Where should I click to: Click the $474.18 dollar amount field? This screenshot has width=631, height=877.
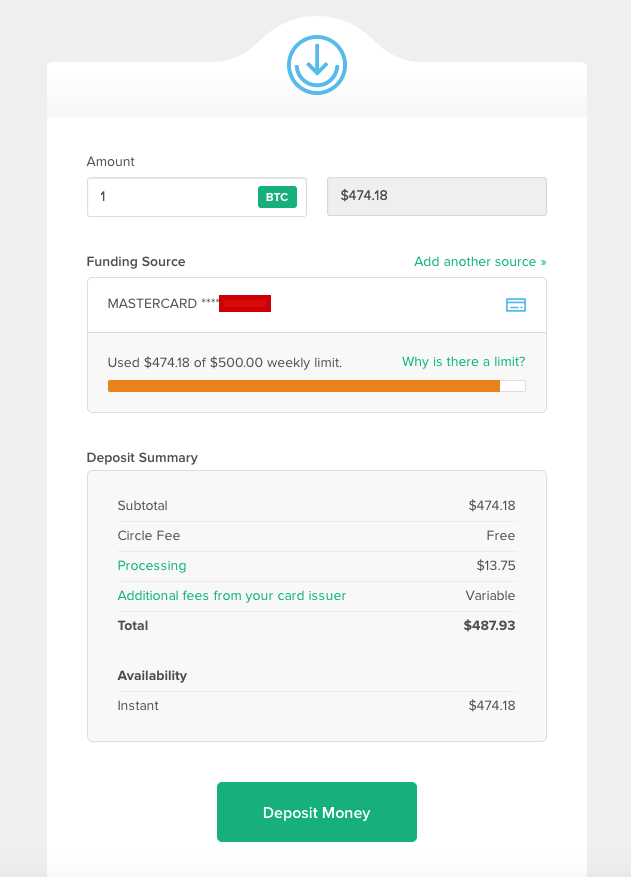click(436, 196)
